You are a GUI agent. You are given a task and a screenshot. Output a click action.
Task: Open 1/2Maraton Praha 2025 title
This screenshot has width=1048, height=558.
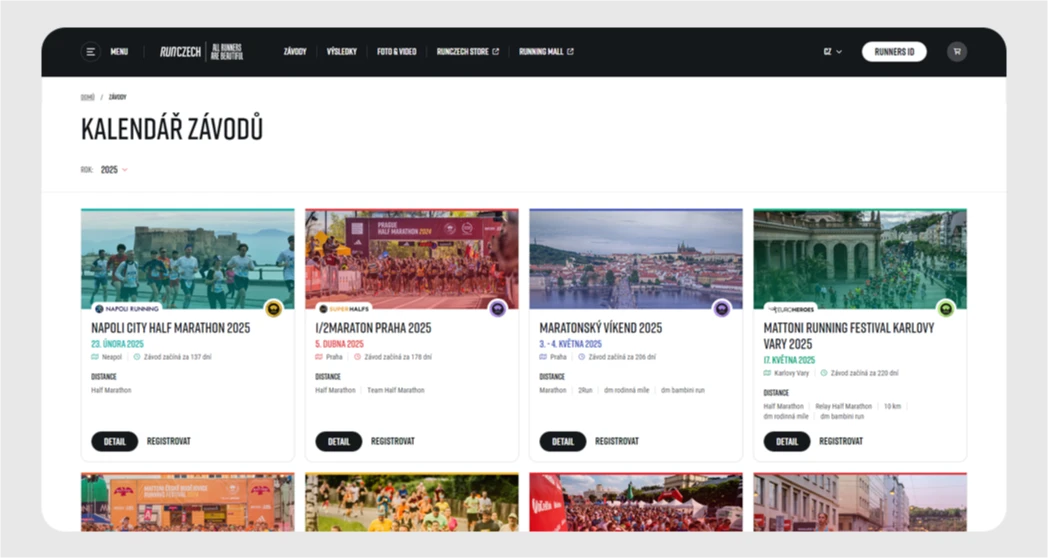point(373,328)
